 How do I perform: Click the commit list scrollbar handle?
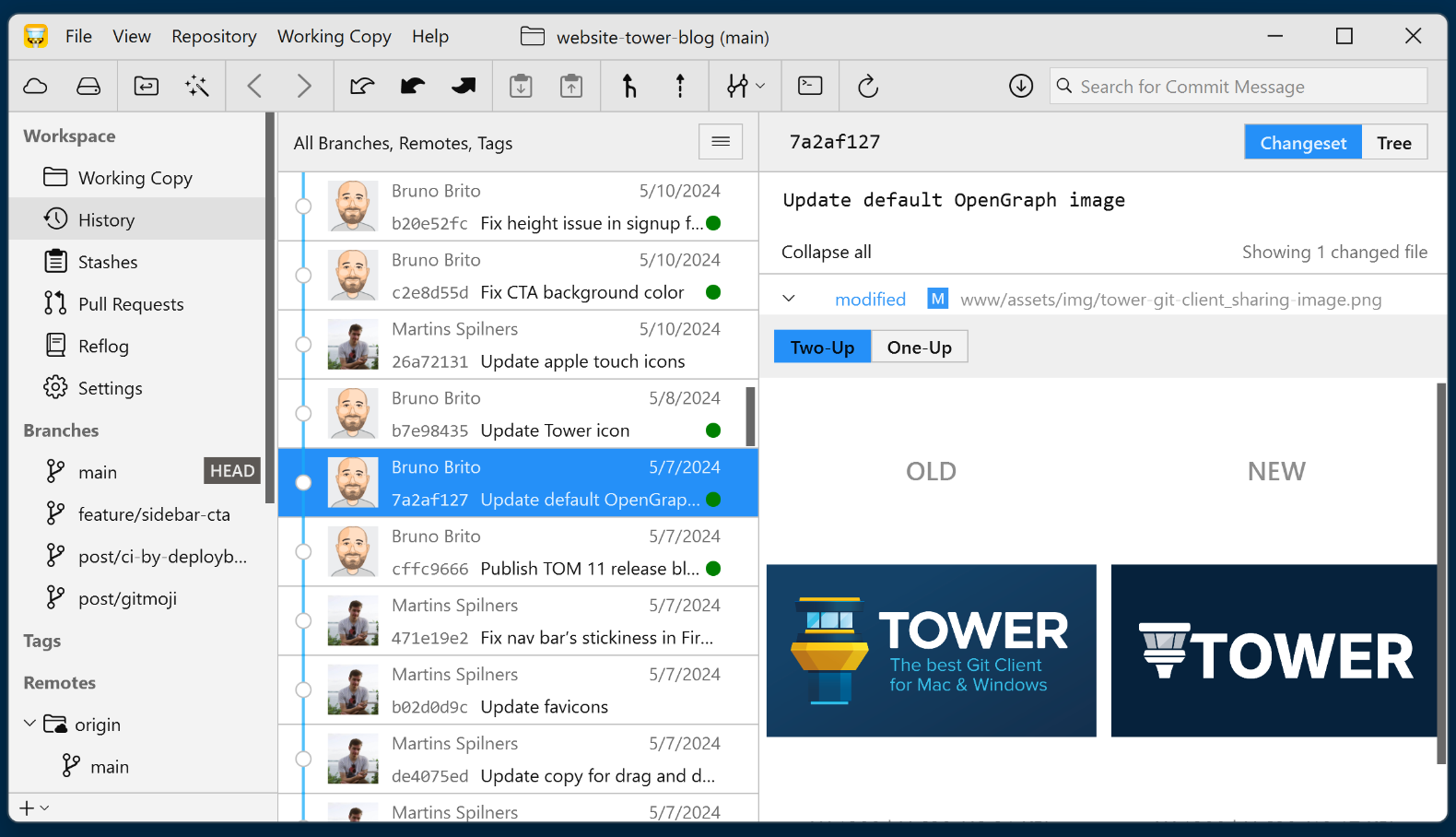(750, 417)
